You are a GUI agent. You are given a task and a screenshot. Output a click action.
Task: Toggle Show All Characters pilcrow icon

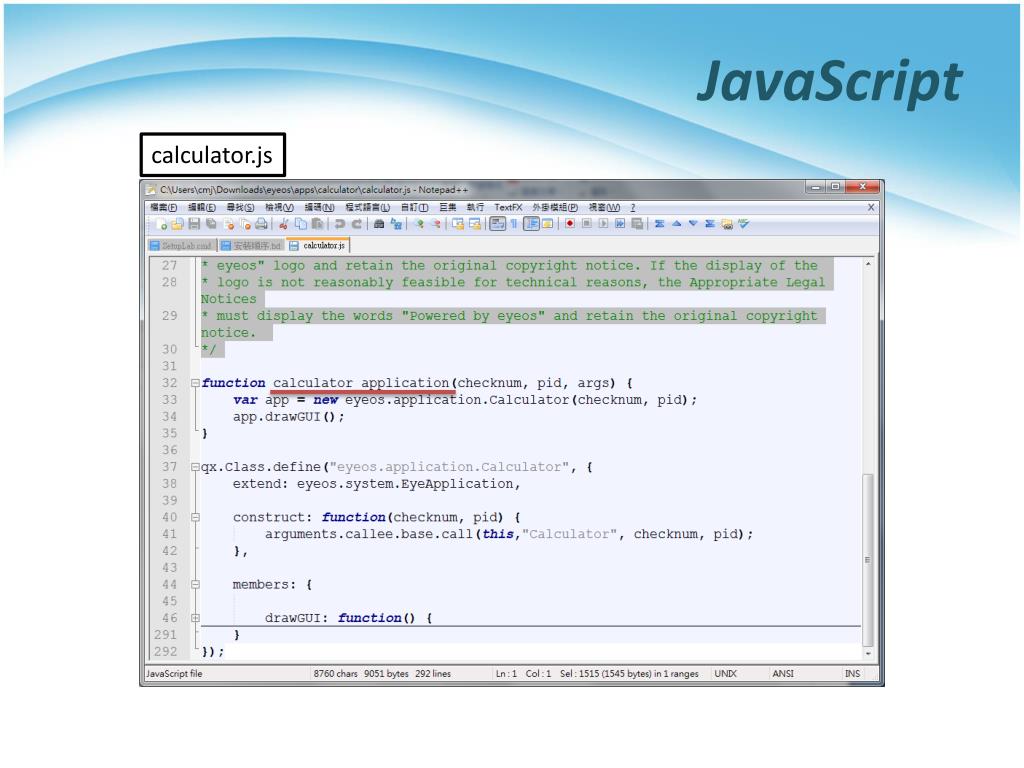514,224
